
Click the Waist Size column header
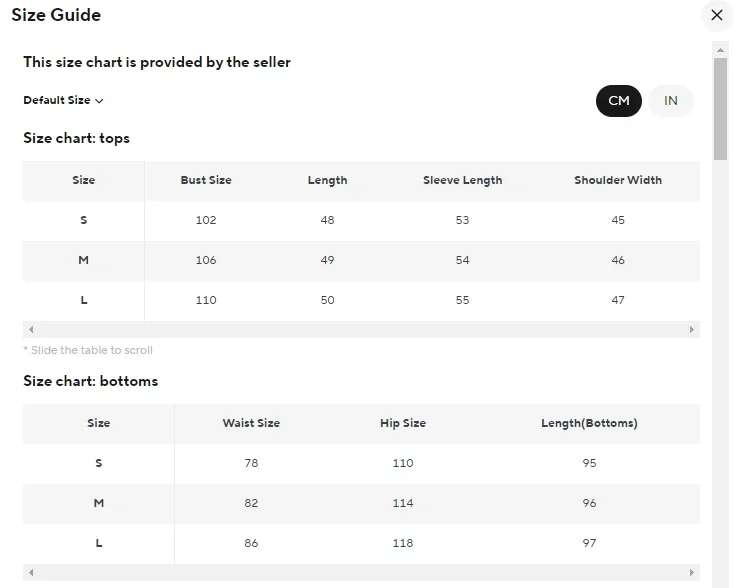(251, 423)
